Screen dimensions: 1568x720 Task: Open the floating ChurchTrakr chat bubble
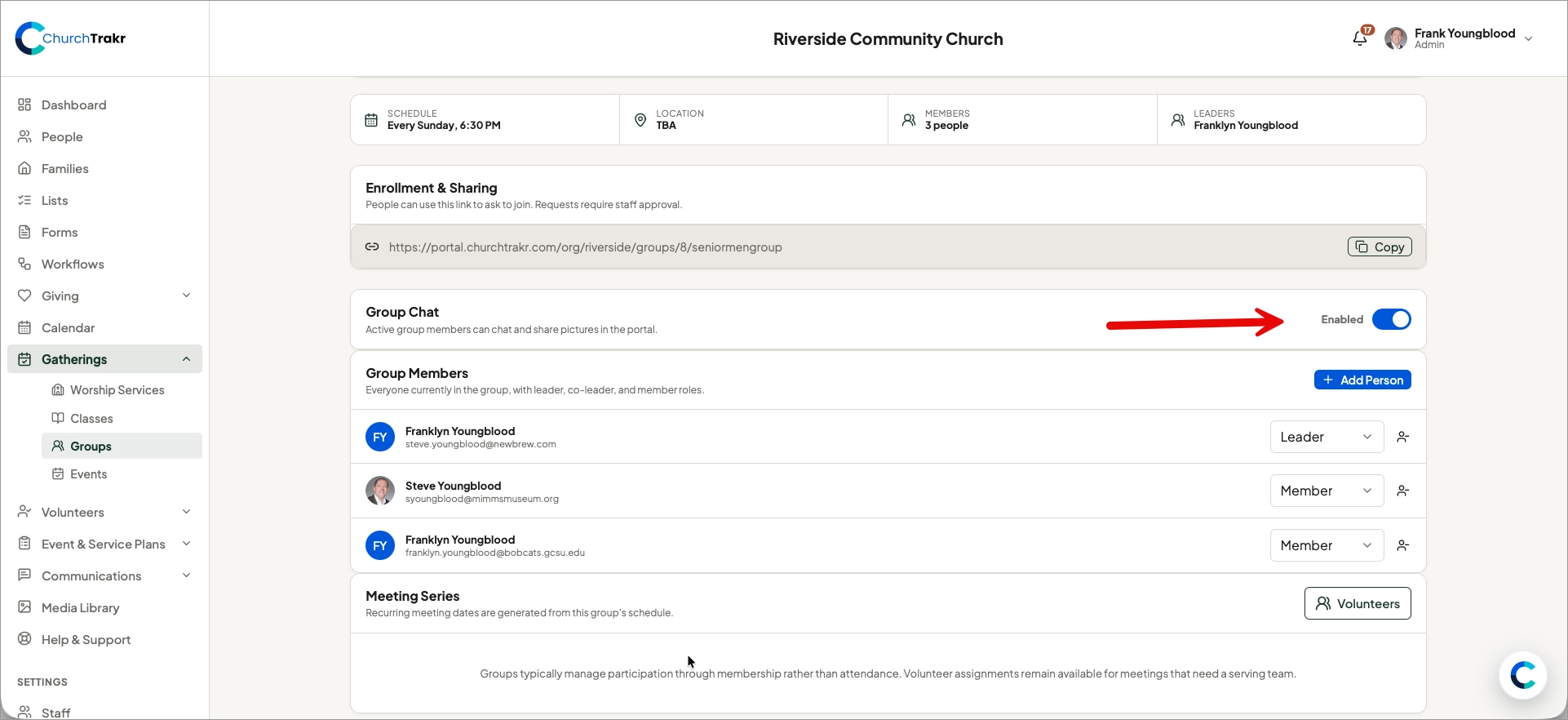click(x=1522, y=675)
